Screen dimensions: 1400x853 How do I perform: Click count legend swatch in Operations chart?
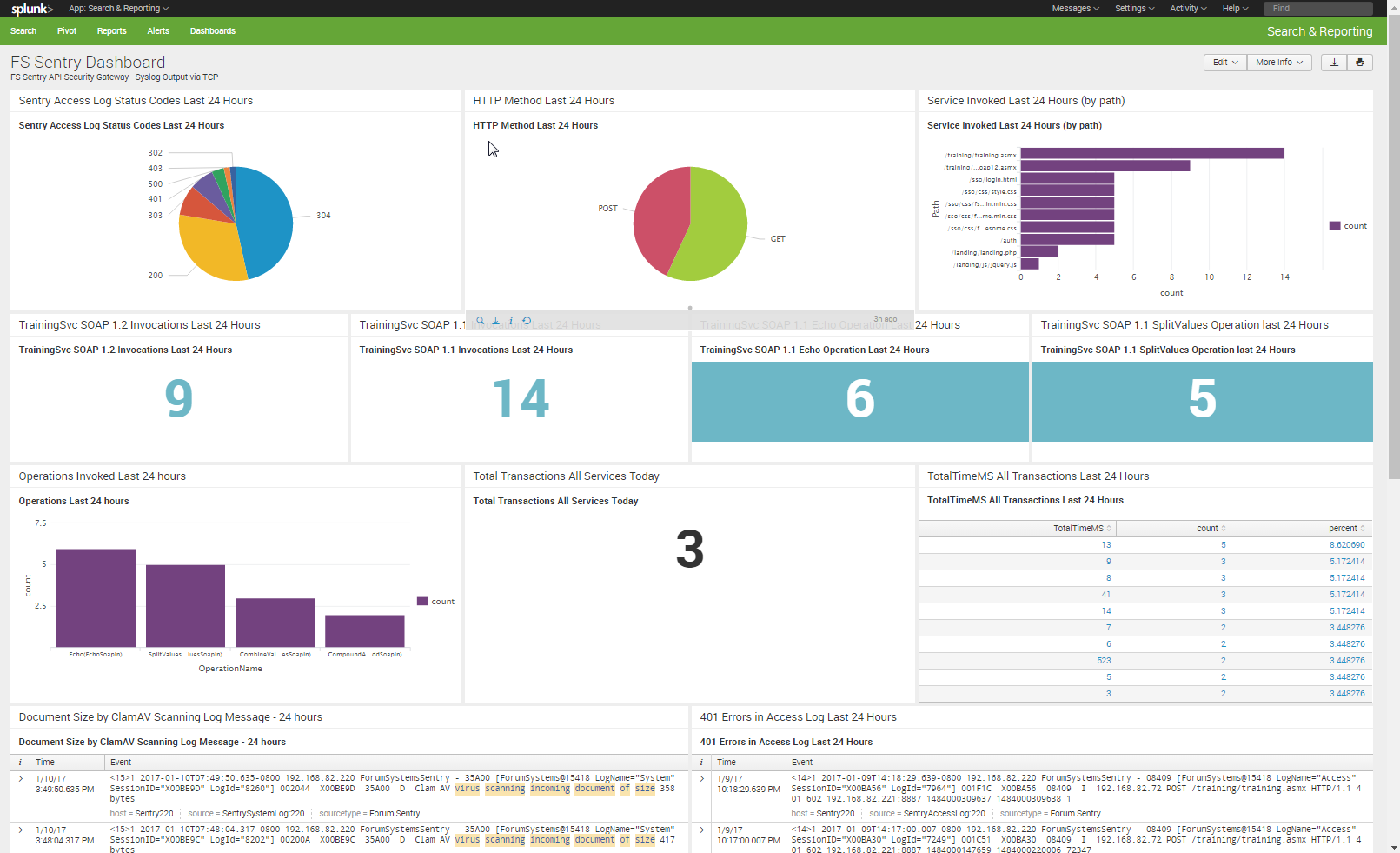[x=422, y=602]
